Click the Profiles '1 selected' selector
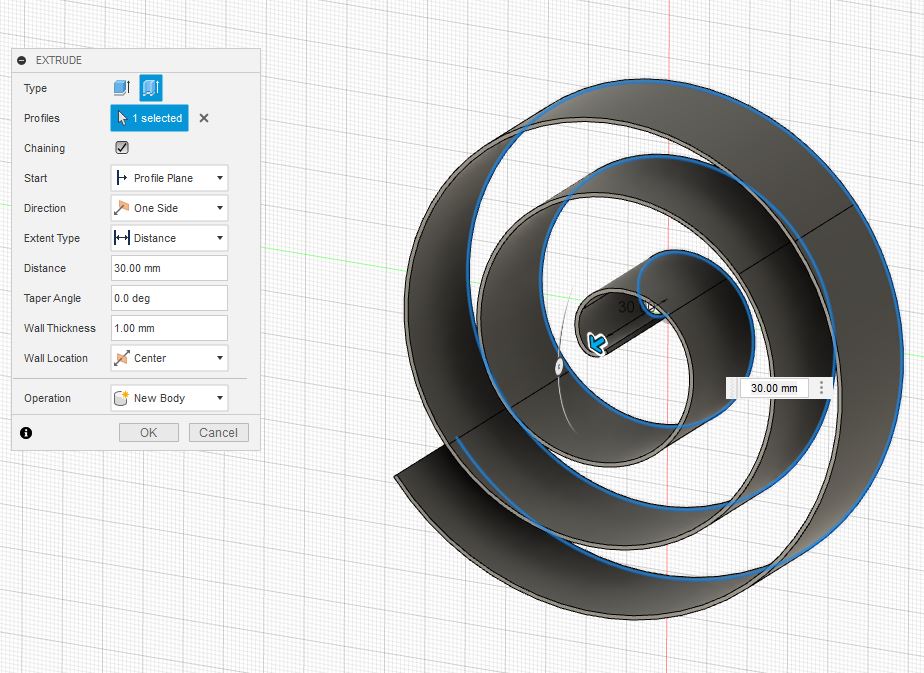The width and height of the screenshot is (924, 673). pos(150,118)
